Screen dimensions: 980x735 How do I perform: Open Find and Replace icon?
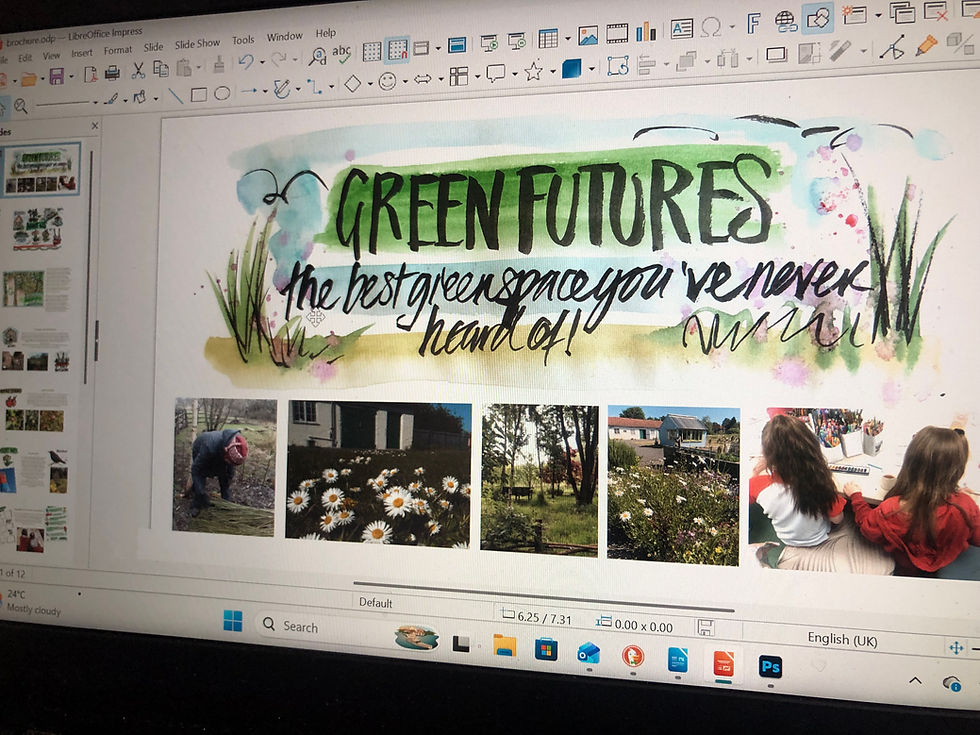(x=318, y=56)
